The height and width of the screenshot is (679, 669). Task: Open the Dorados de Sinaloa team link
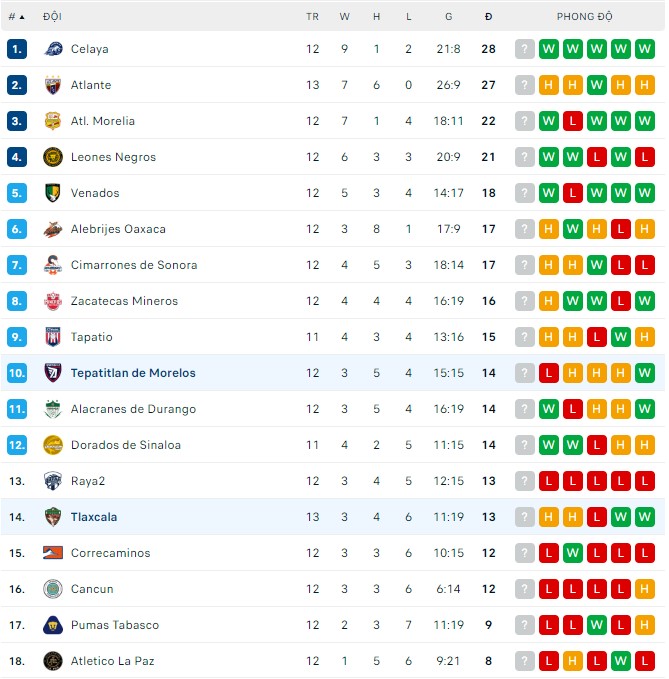pyautogui.click(x=126, y=445)
